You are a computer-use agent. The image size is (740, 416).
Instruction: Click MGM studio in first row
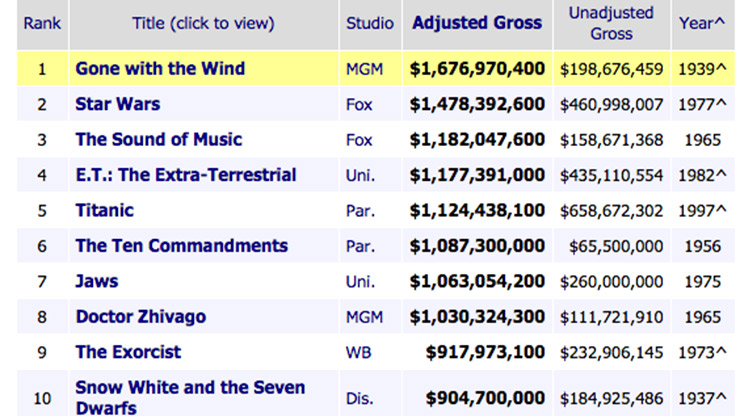pos(363,69)
